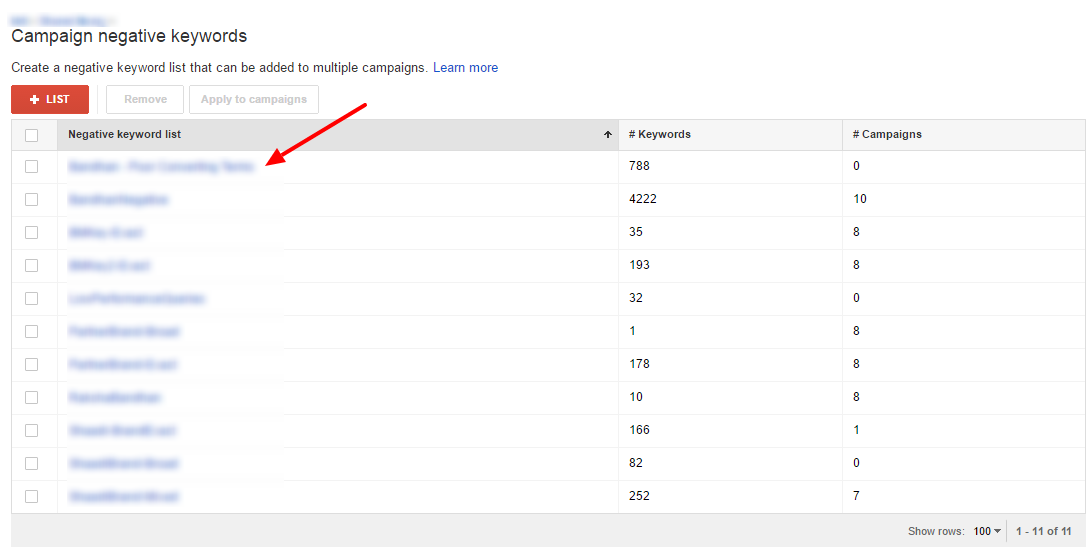1090x547 pixels.
Task: Check the box for the 788-keyword list
Action: tap(31, 166)
